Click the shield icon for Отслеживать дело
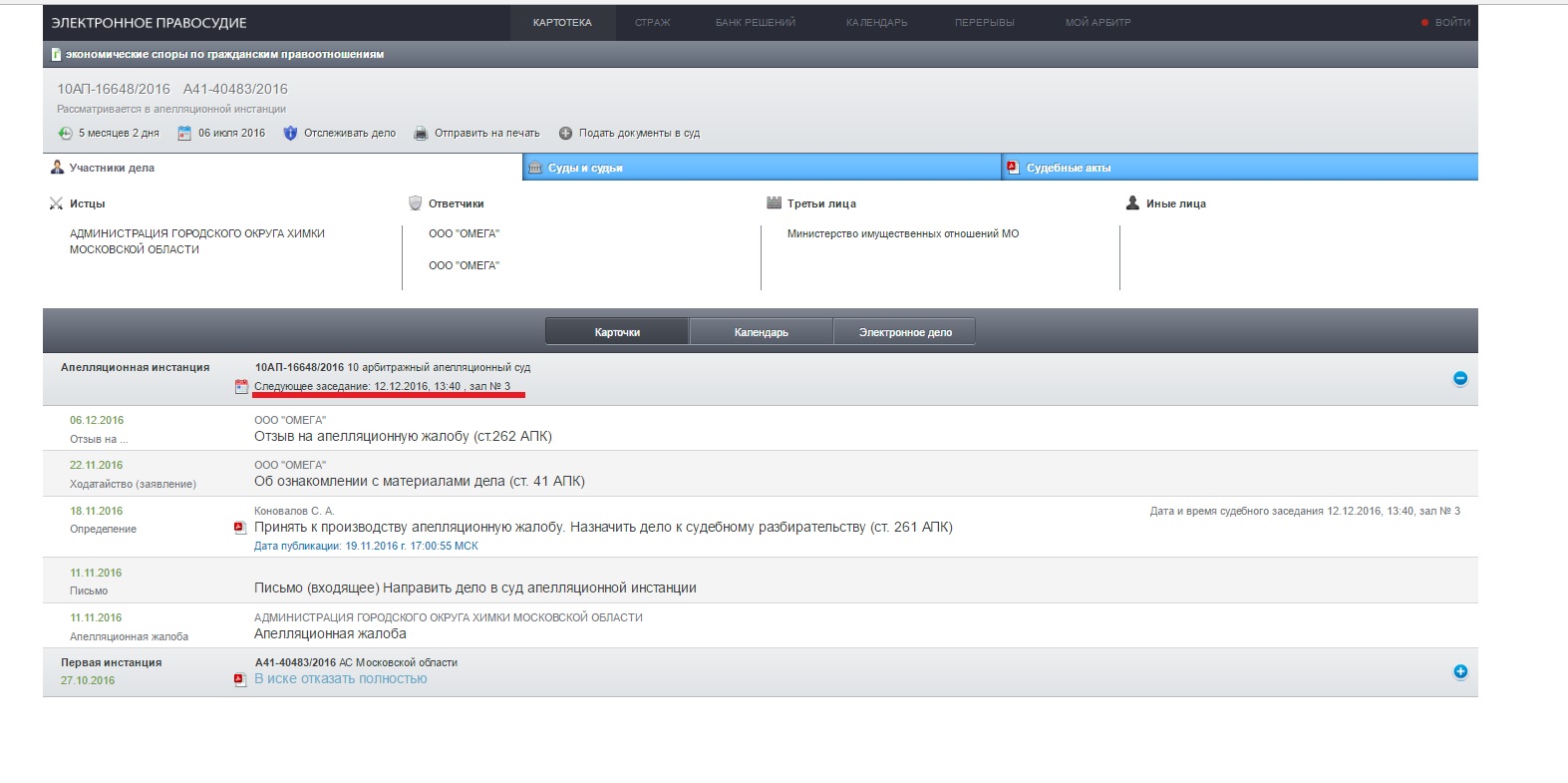 [290, 134]
